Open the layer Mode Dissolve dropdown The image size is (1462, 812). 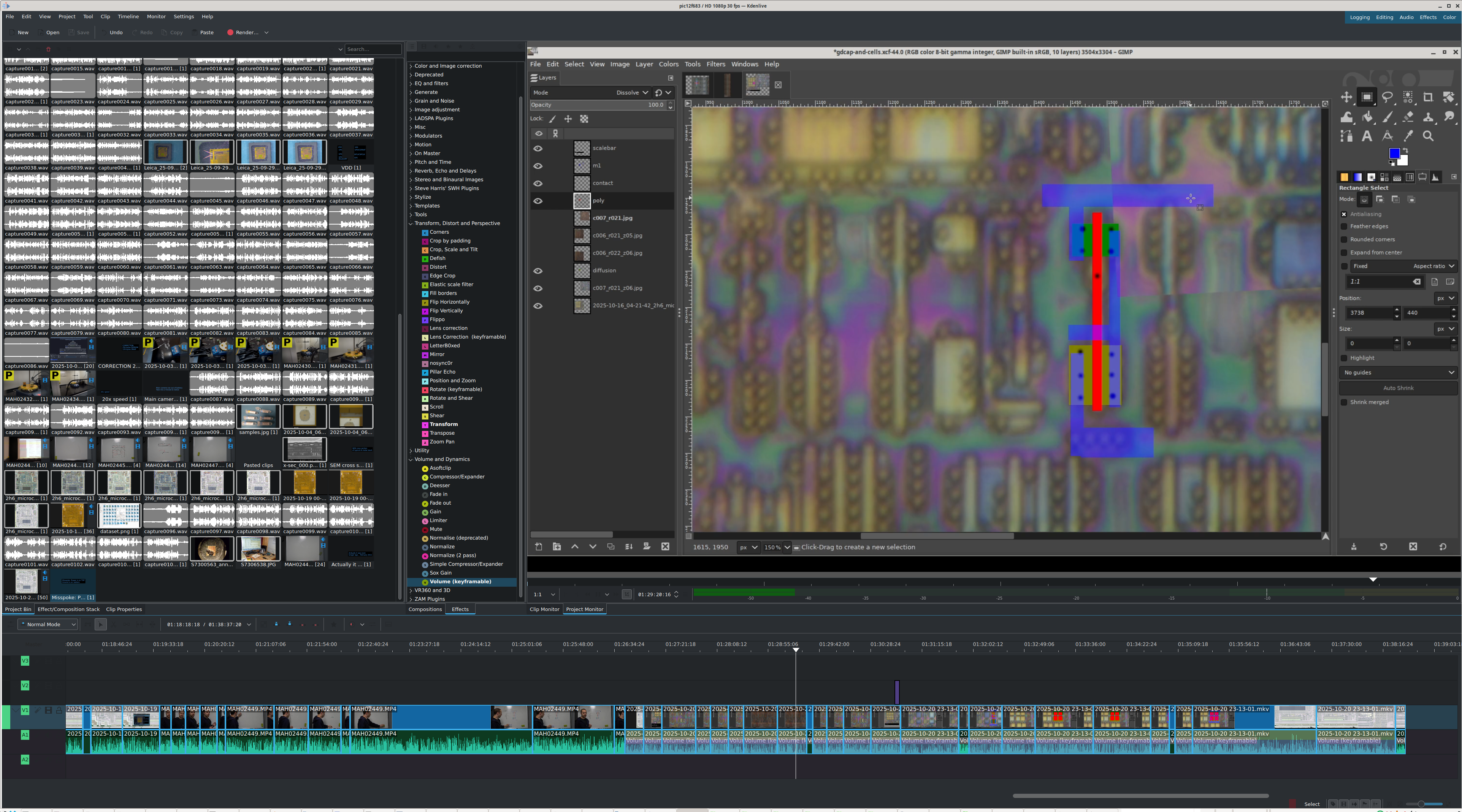click(x=632, y=92)
